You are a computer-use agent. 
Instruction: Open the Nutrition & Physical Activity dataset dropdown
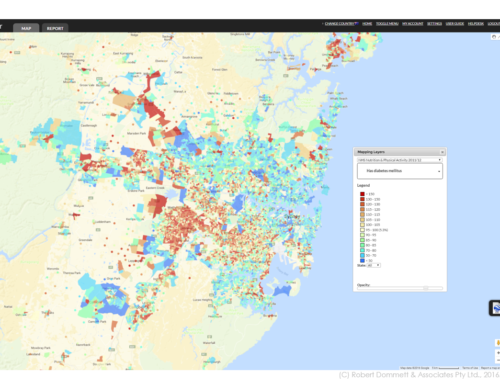pos(400,160)
